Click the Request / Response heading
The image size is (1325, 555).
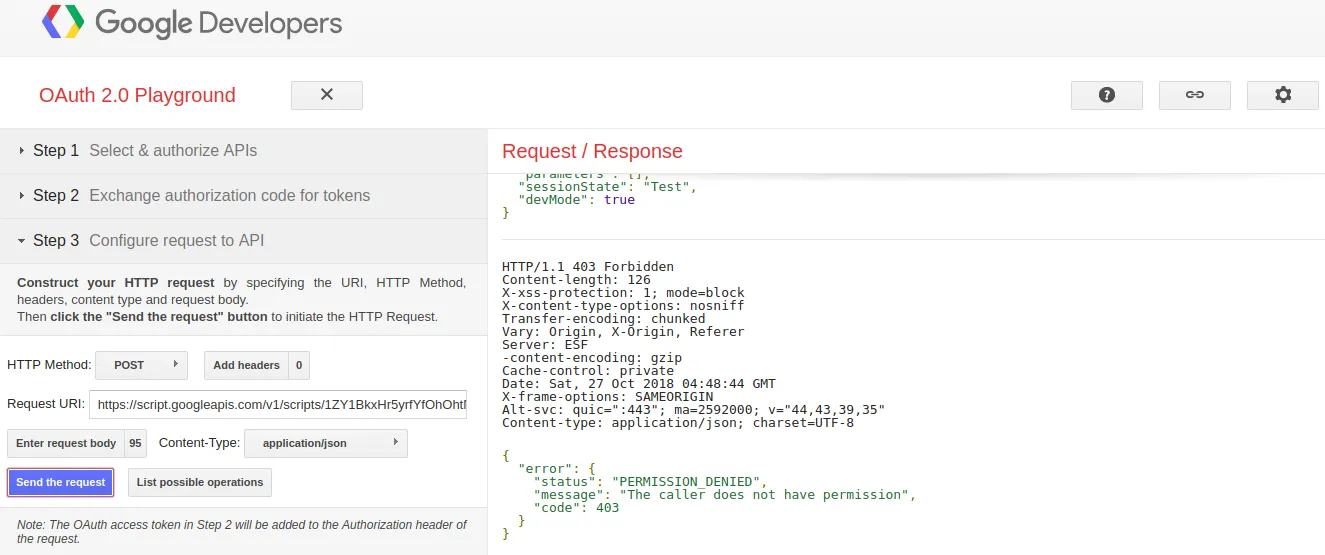tap(592, 151)
